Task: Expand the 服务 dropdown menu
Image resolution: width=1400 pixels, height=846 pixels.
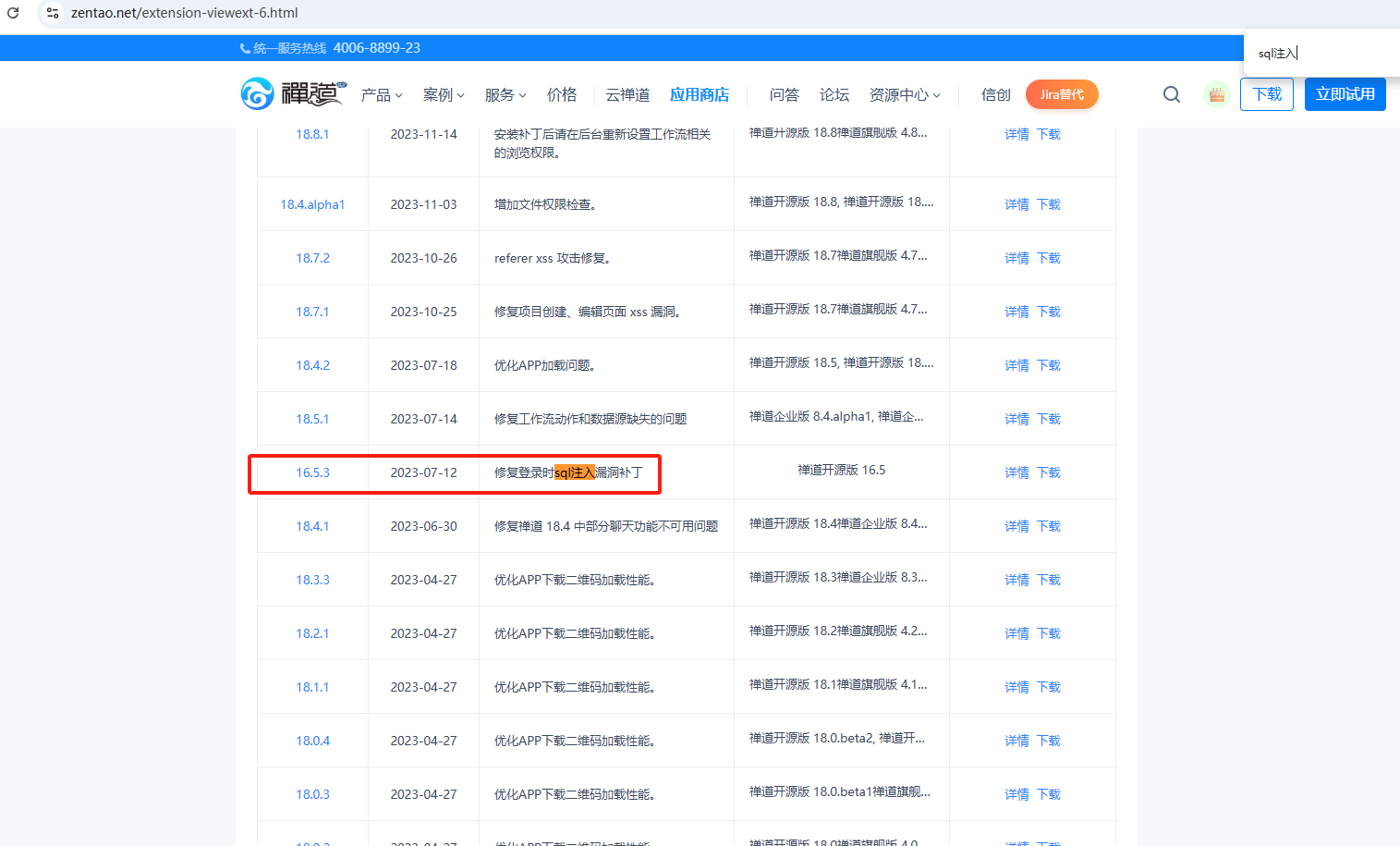Action: [505, 95]
